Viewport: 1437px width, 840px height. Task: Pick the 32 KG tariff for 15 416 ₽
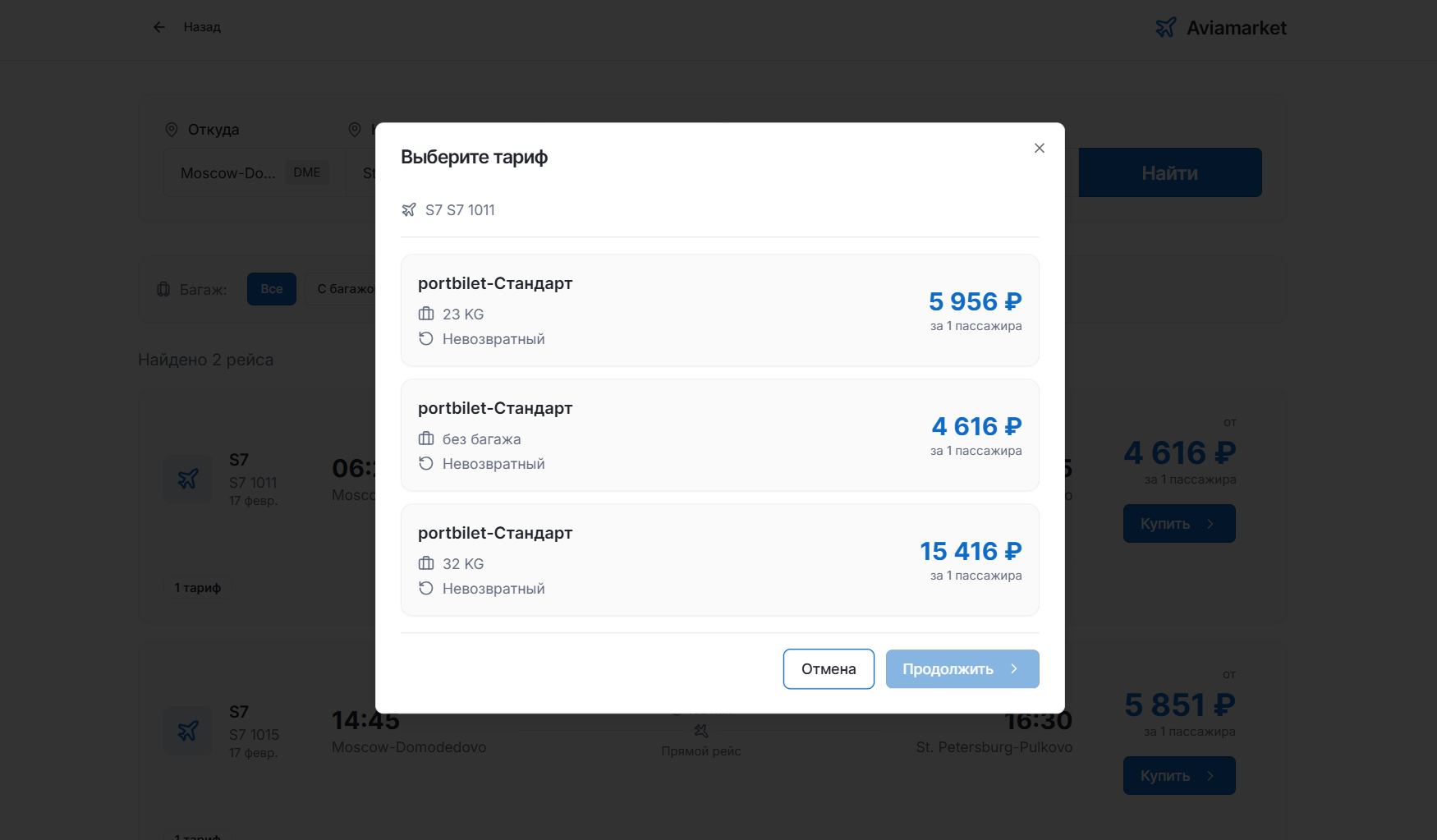(719, 560)
